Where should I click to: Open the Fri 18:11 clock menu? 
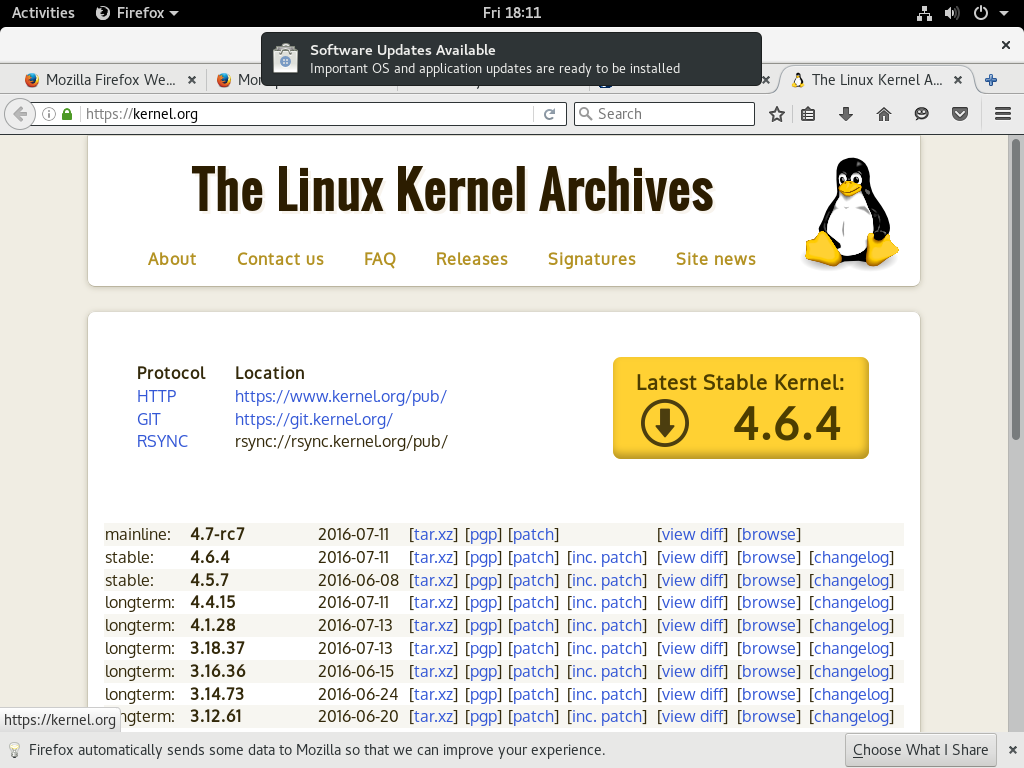tap(512, 13)
